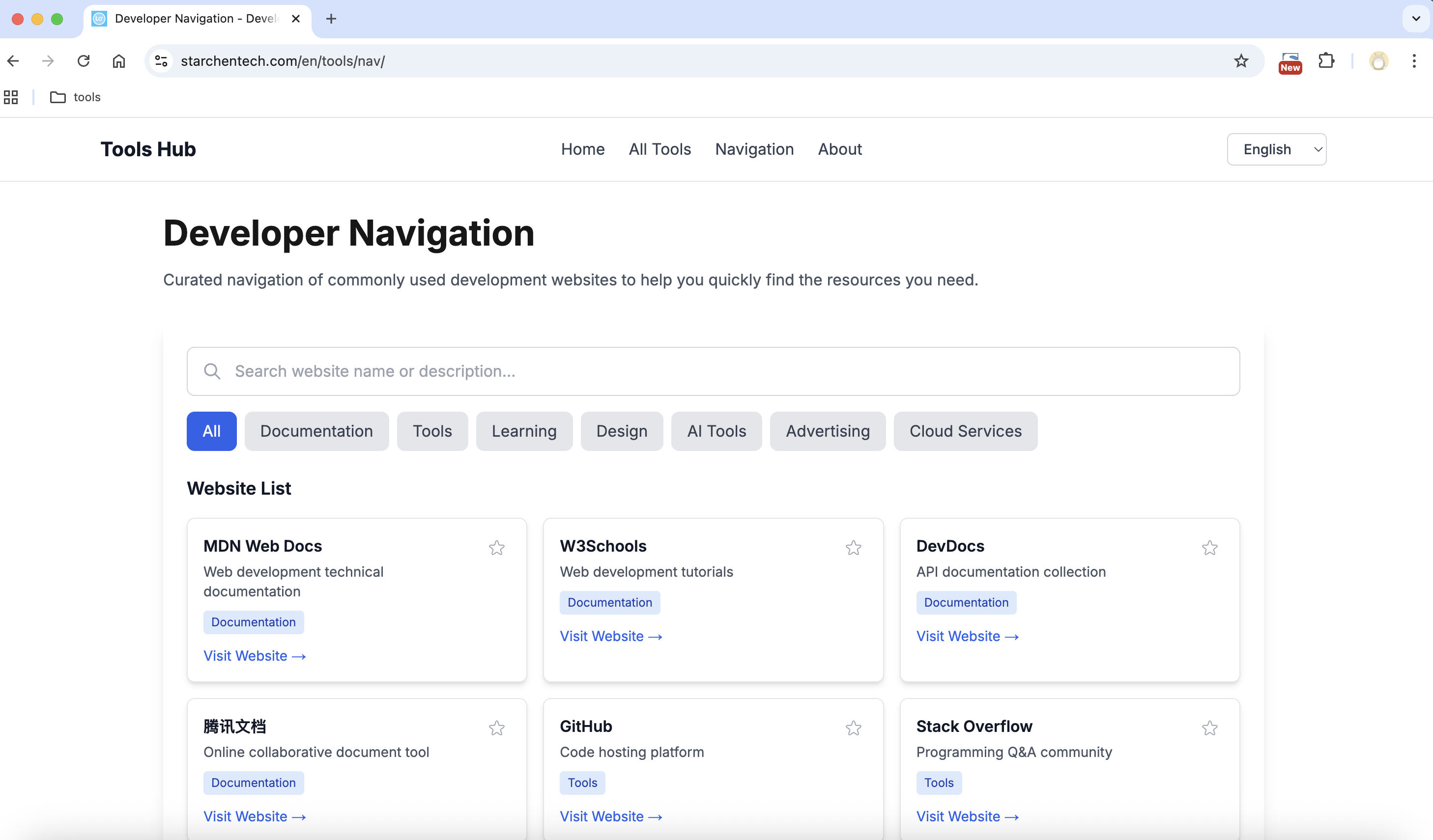Image resolution: width=1433 pixels, height=840 pixels.
Task: Star the GitHub card as favorite
Action: [853, 728]
